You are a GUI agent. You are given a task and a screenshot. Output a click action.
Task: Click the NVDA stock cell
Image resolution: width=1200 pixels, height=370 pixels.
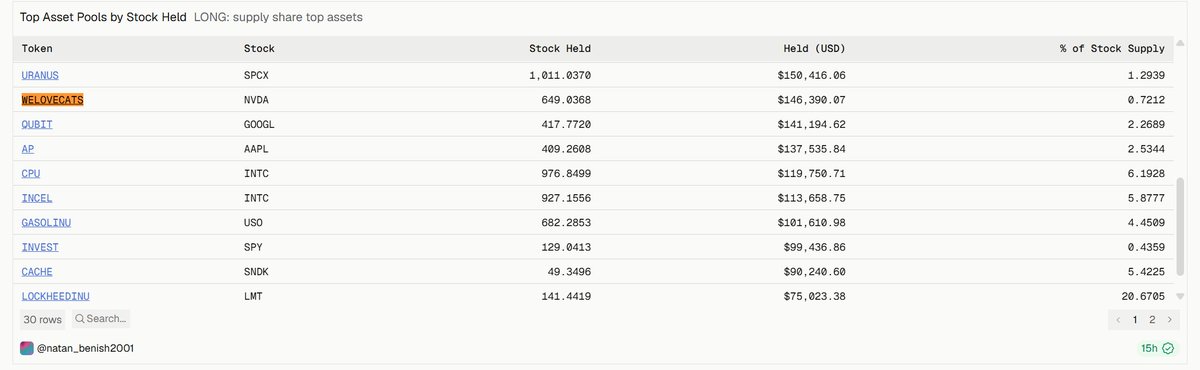(x=256, y=100)
